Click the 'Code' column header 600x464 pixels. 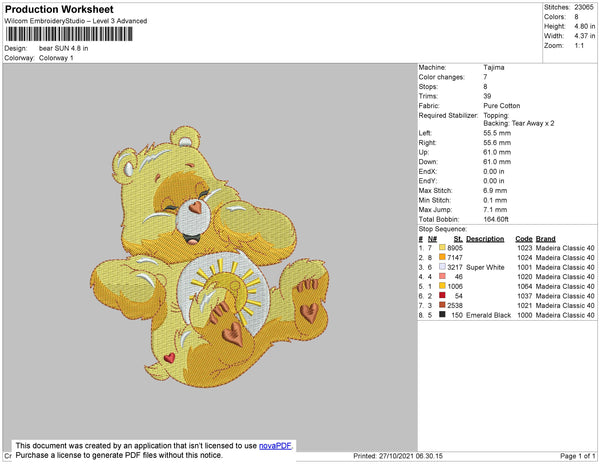click(x=524, y=239)
